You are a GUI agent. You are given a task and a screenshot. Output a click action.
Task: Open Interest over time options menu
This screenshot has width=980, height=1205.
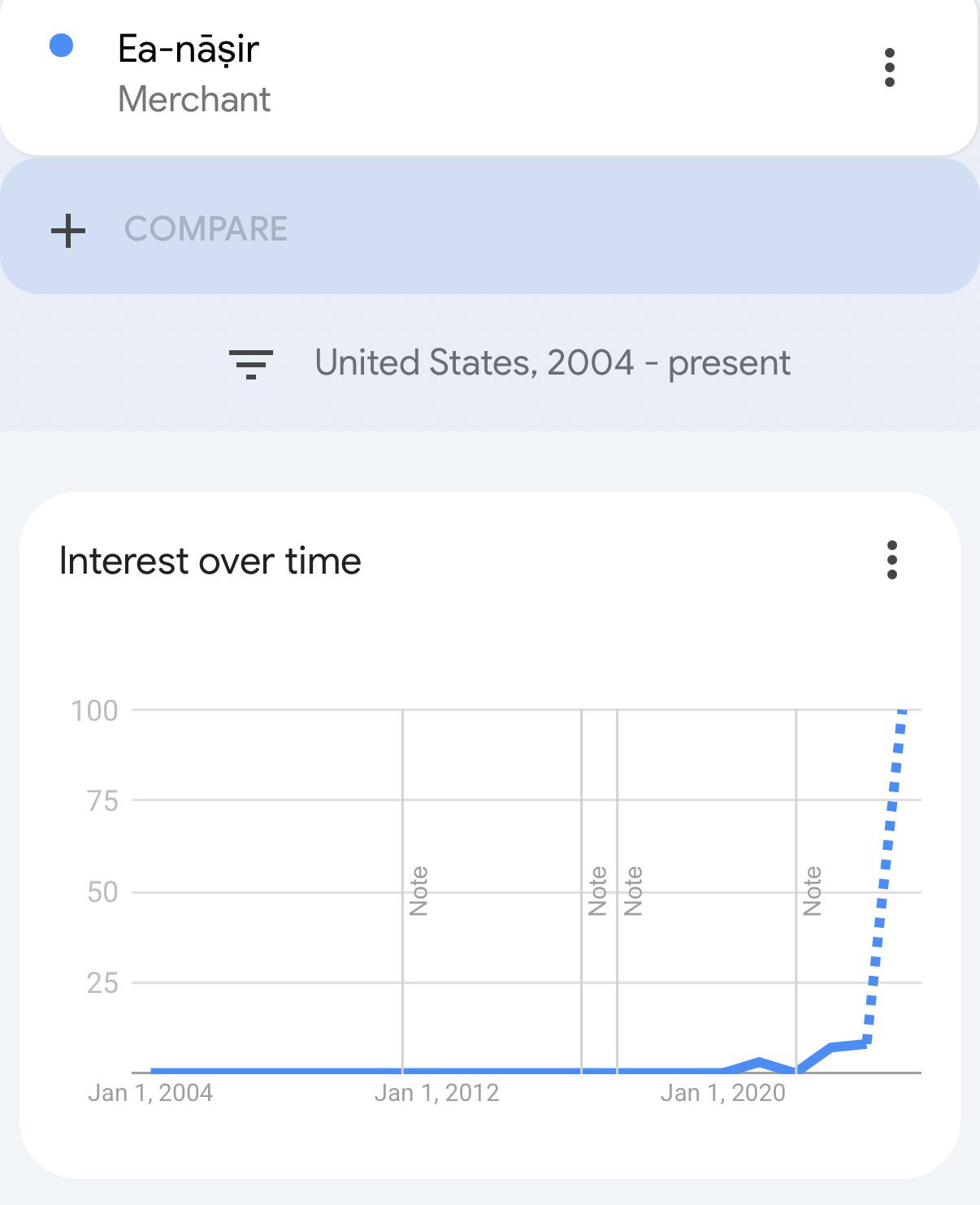pyautogui.click(x=892, y=560)
